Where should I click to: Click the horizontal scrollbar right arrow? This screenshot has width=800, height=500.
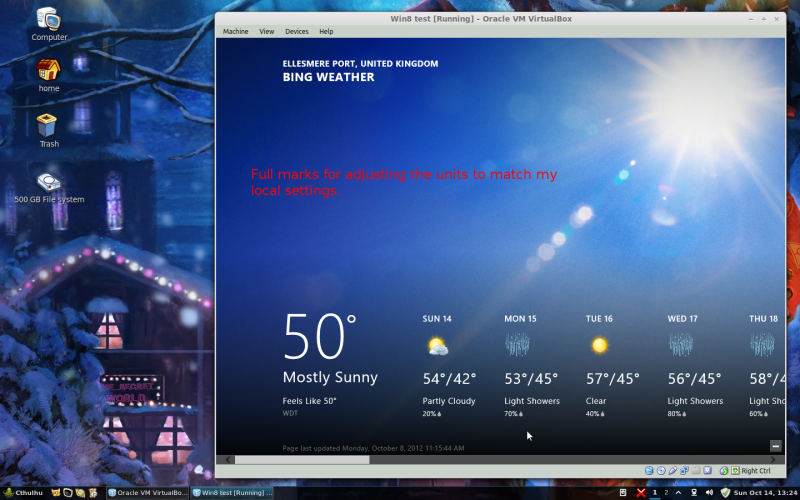[772, 460]
